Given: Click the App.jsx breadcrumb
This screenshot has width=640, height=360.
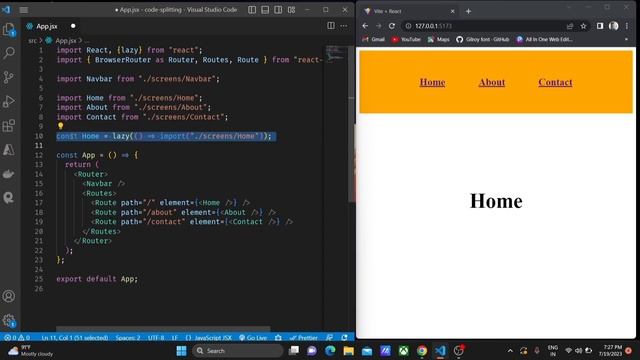Looking at the screenshot, I should tap(65, 40).
